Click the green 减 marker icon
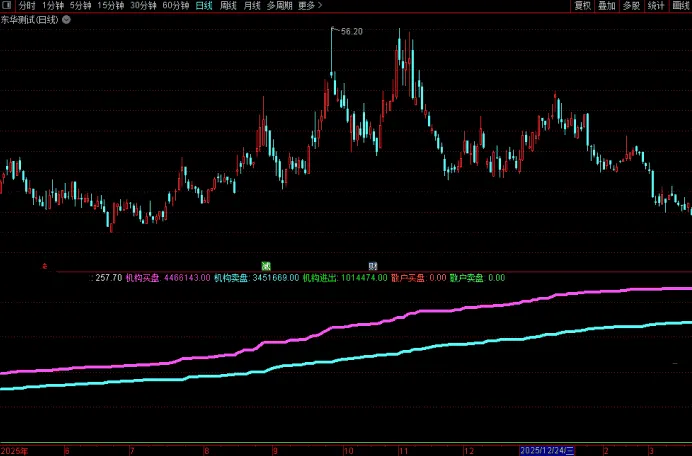 [266, 266]
